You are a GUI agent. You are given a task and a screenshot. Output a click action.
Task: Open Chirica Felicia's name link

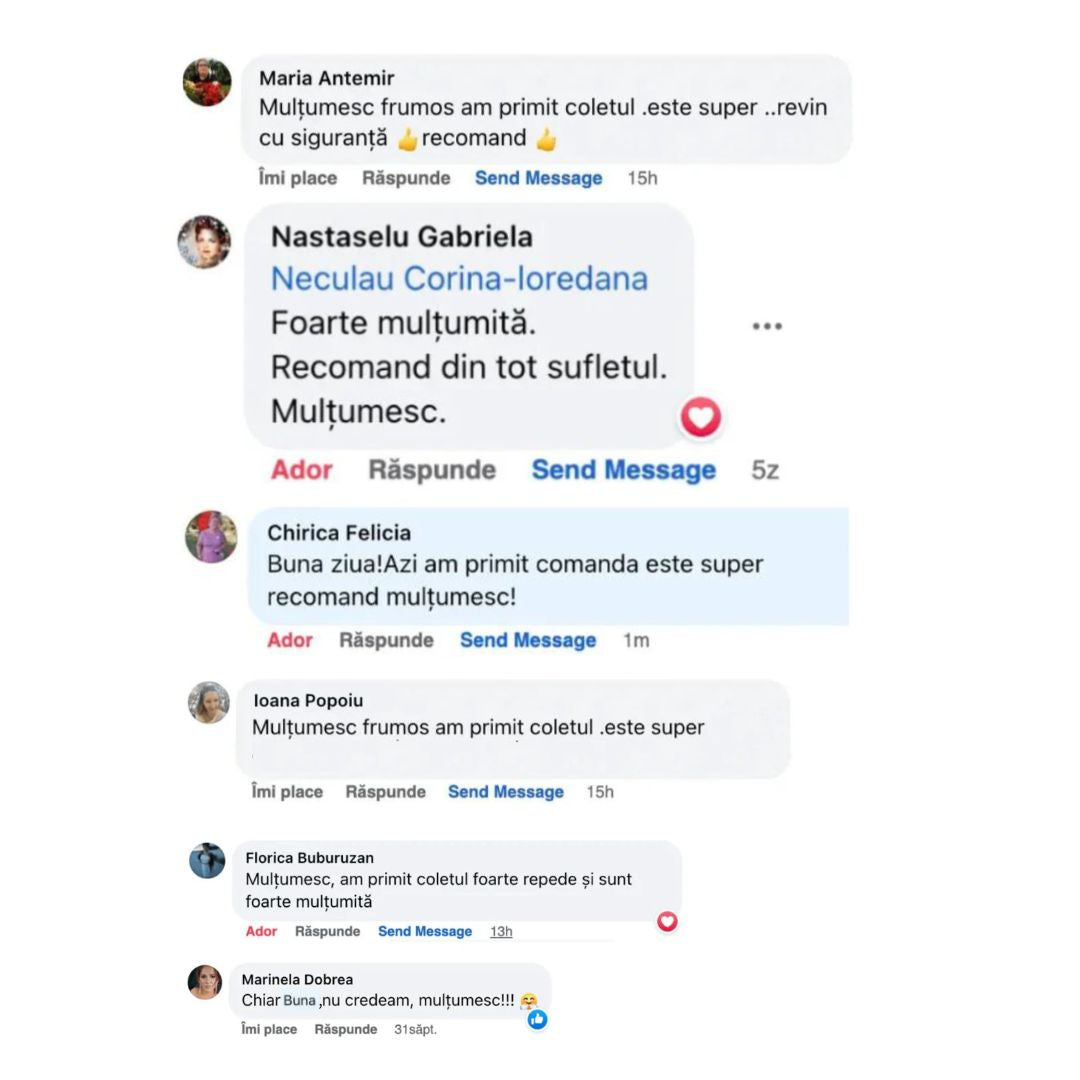click(x=339, y=533)
